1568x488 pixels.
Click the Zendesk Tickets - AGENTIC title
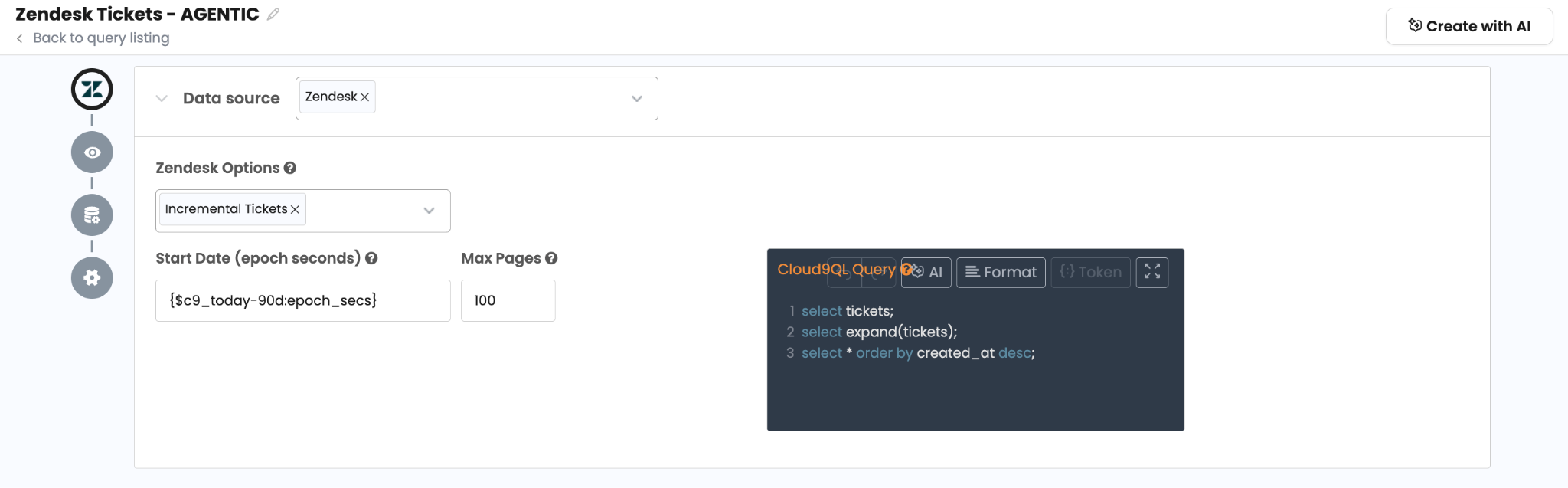point(137,15)
